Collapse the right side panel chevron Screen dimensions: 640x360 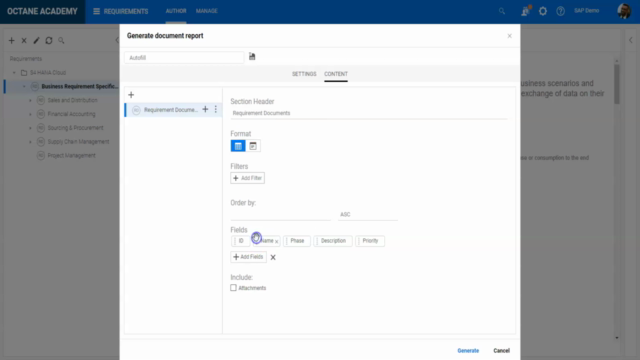point(631,40)
